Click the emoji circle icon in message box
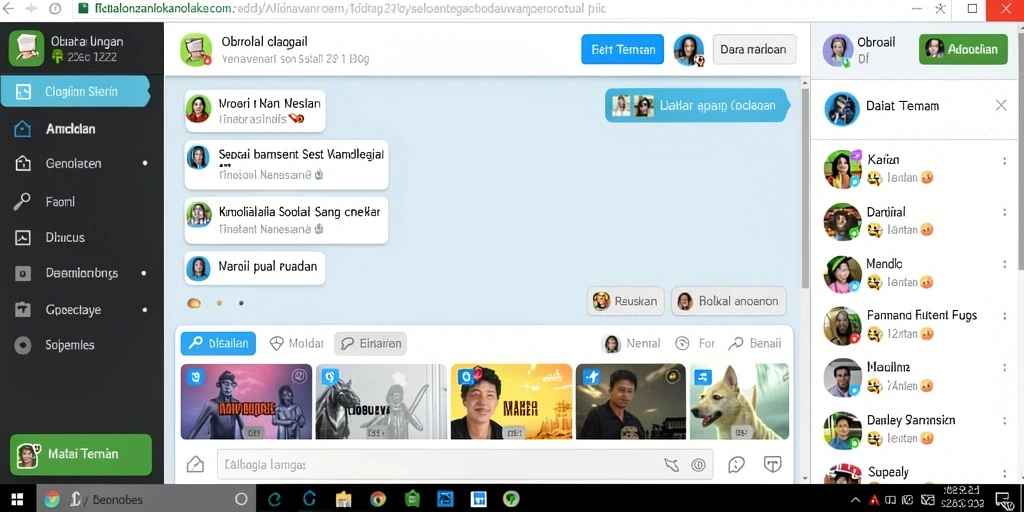 click(x=698, y=464)
